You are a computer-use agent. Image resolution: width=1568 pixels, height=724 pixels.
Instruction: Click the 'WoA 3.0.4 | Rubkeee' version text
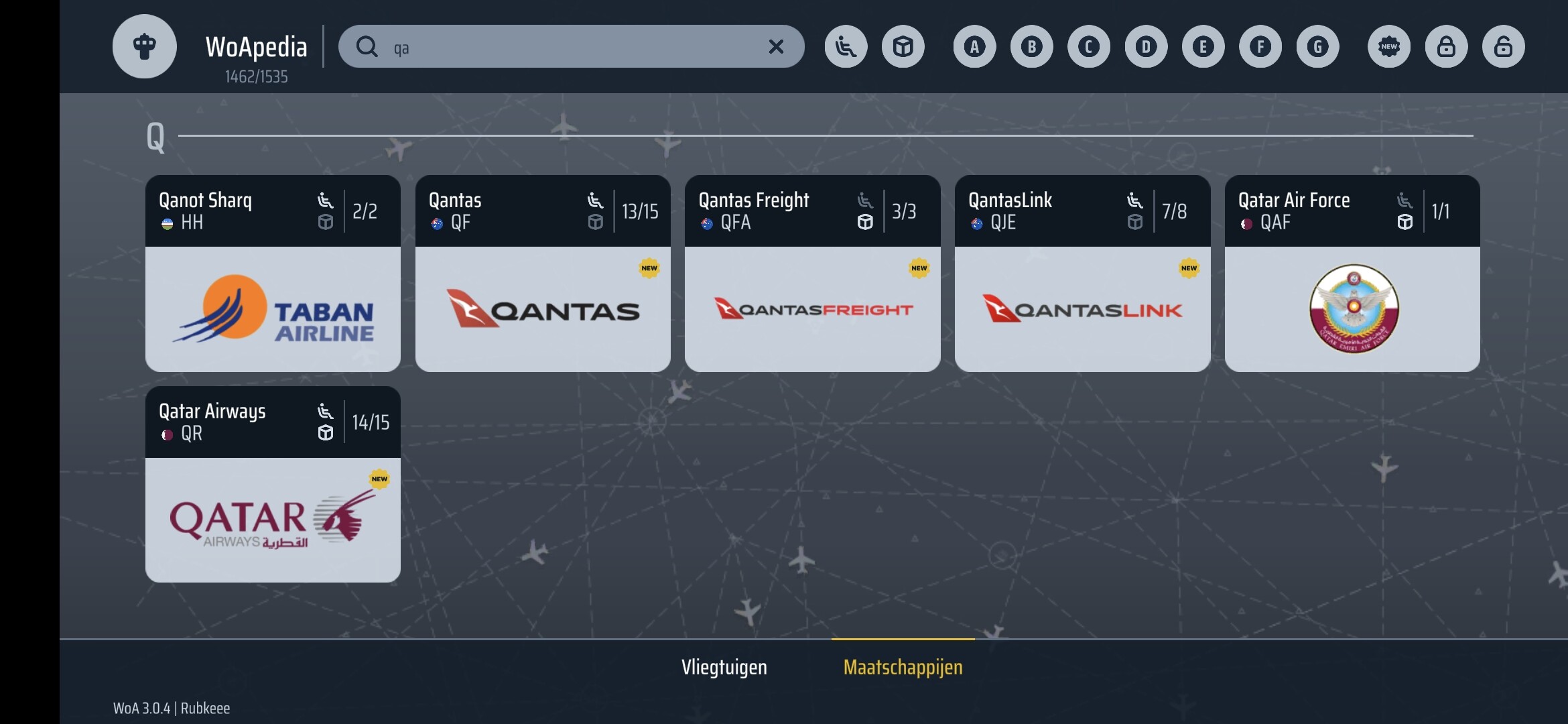tap(172, 709)
